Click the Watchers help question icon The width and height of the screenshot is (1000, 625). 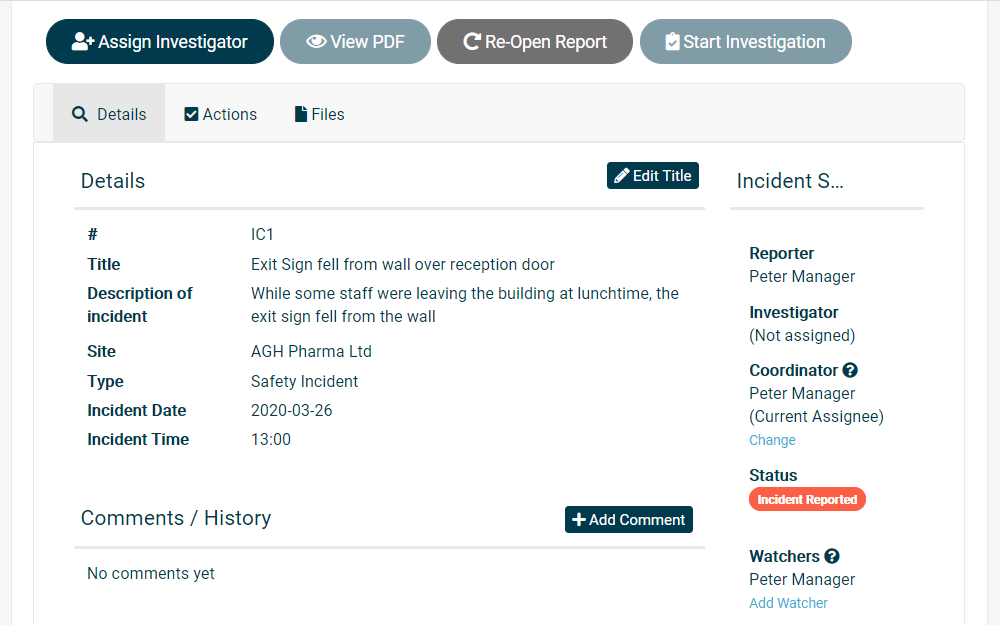(832, 556)
